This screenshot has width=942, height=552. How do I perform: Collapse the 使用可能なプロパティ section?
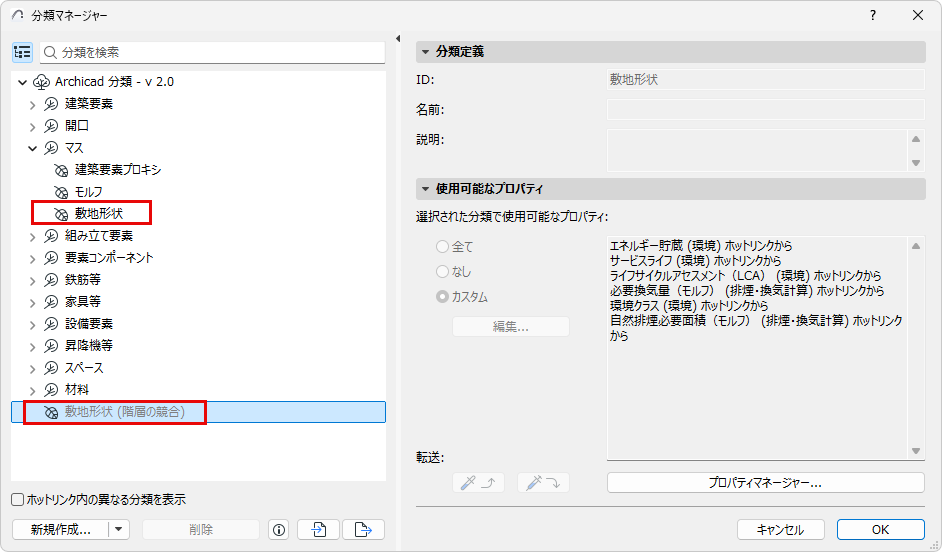click(x=425, y=189)
